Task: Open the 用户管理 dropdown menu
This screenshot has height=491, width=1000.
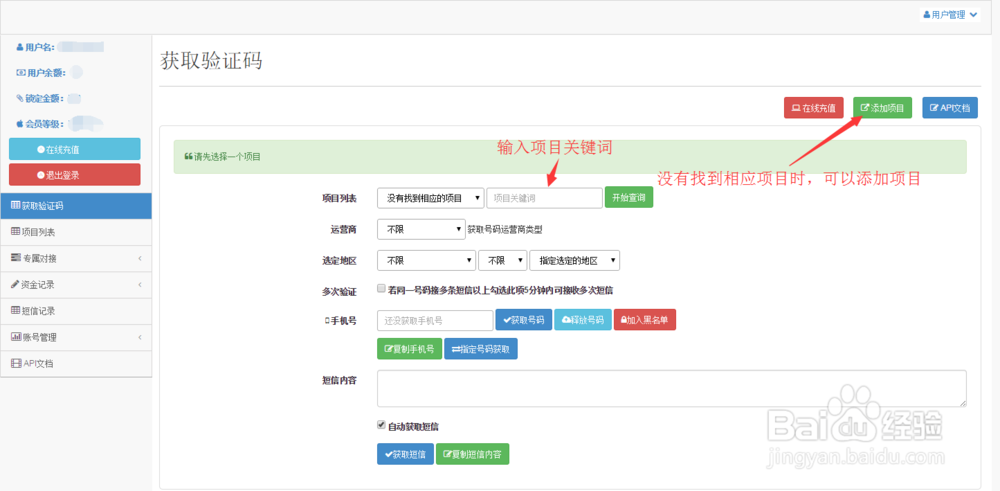Action: point(950,15)
